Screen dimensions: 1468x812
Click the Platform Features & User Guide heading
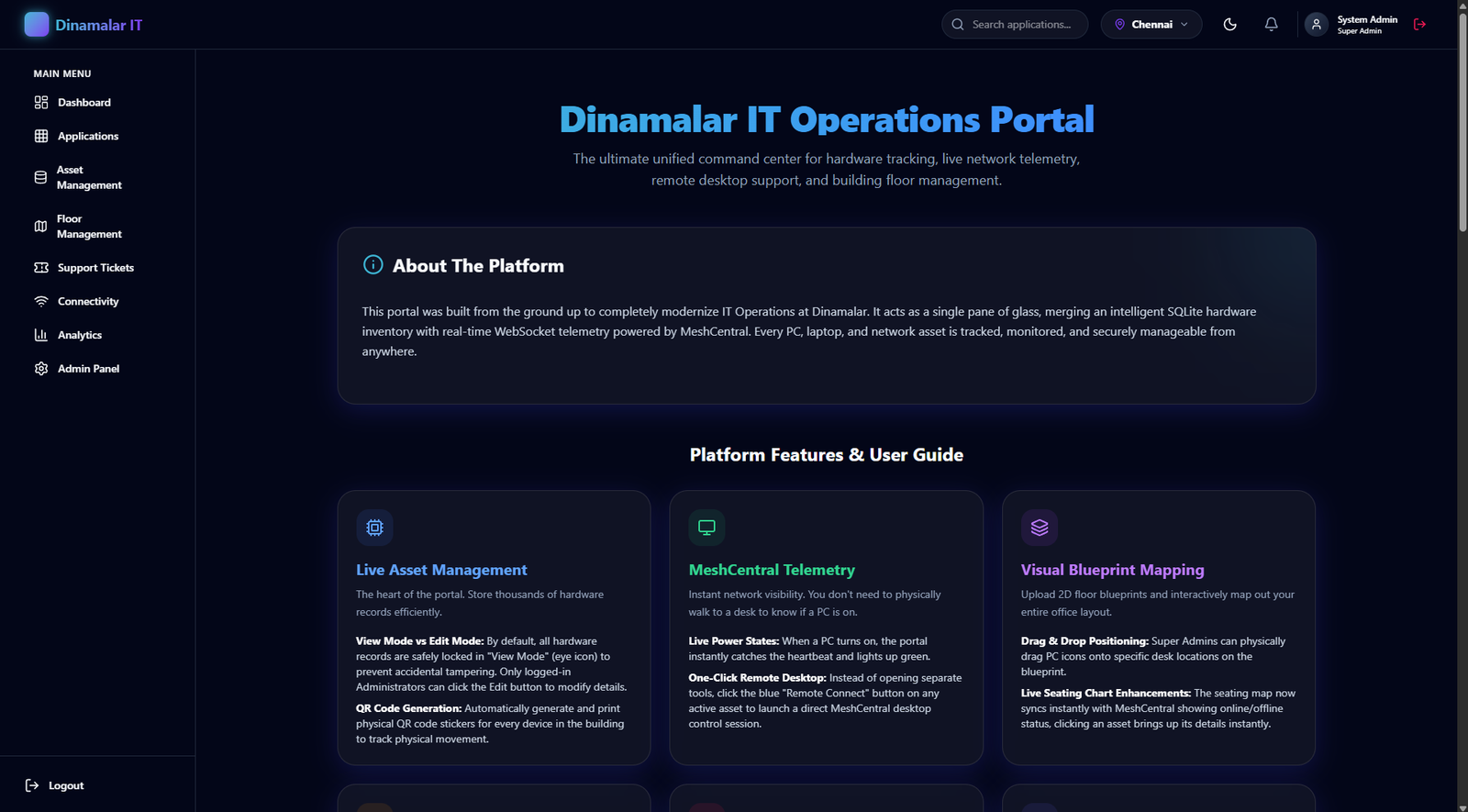click(827, 455)
